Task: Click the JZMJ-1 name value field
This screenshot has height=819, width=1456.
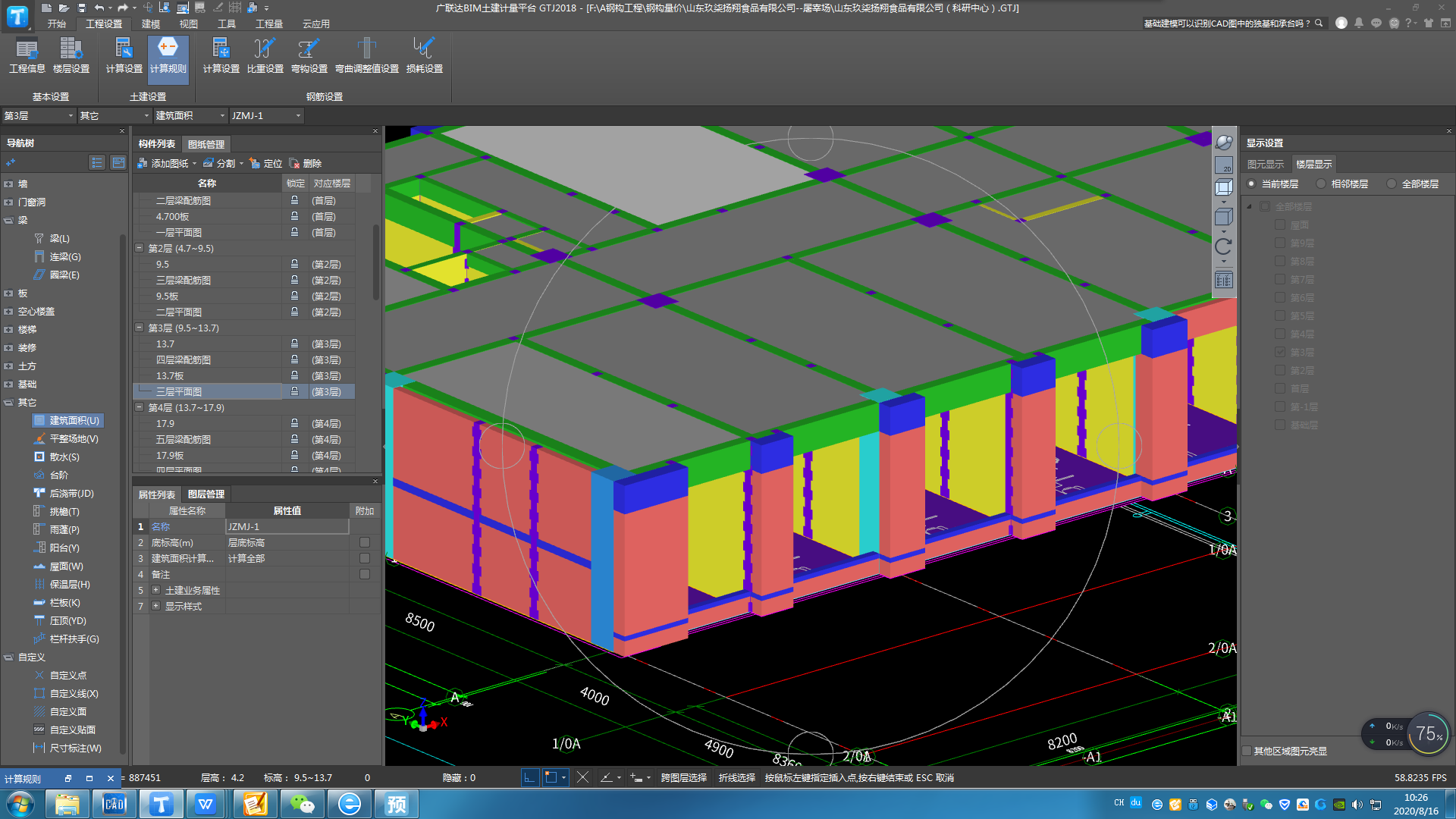Action: point(287,526)
